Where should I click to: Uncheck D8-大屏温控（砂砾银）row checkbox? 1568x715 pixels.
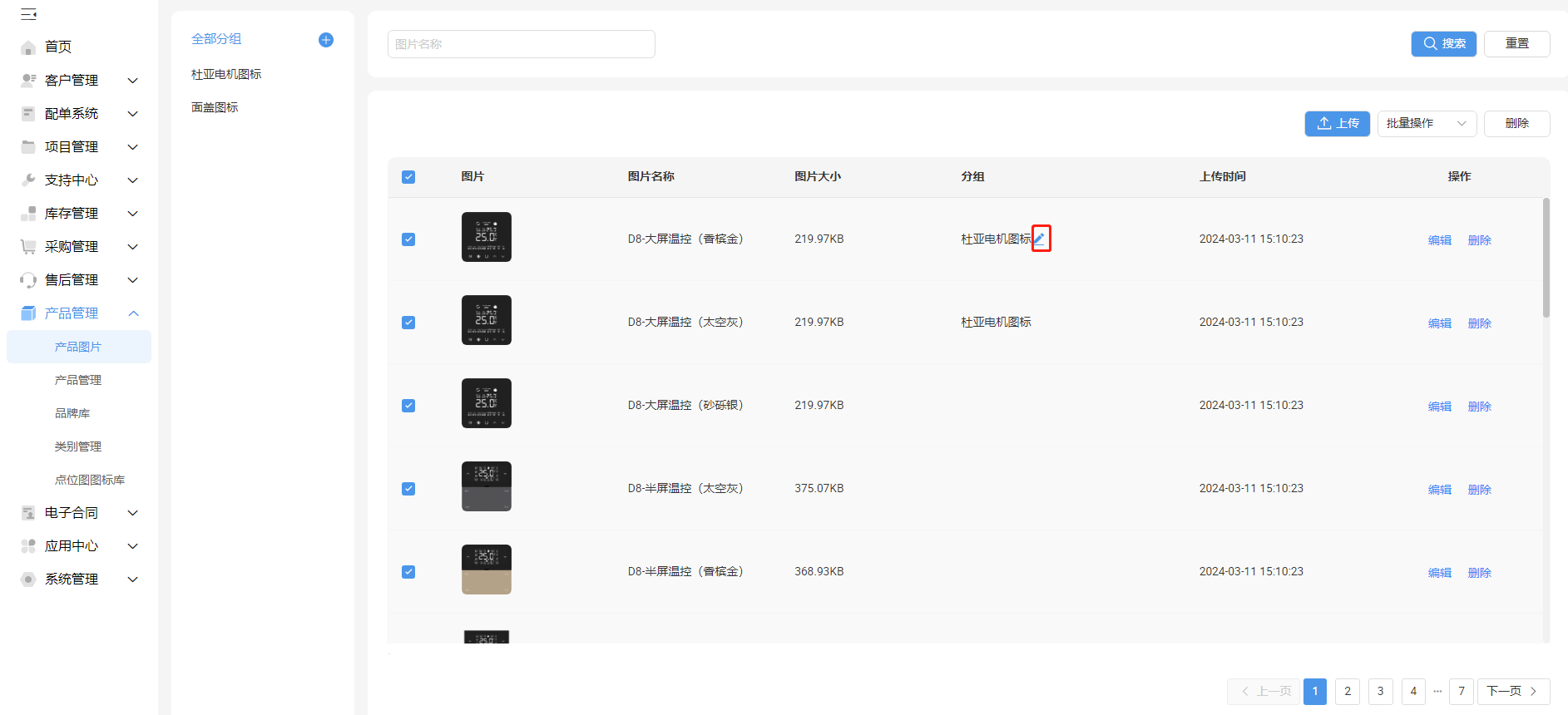click(408, 406)
